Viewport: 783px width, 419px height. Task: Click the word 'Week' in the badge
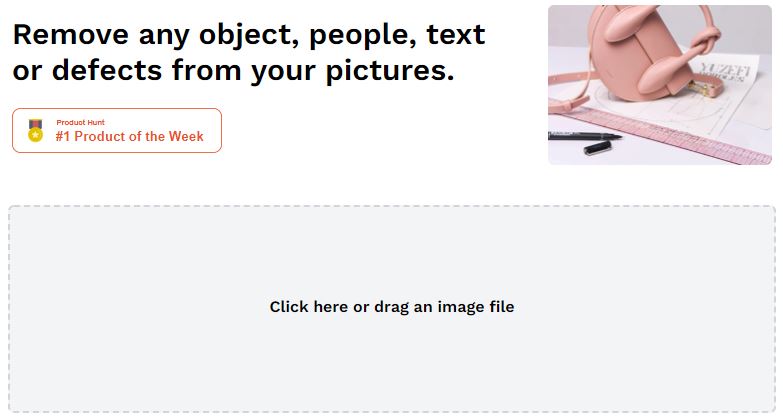[186, 136]
